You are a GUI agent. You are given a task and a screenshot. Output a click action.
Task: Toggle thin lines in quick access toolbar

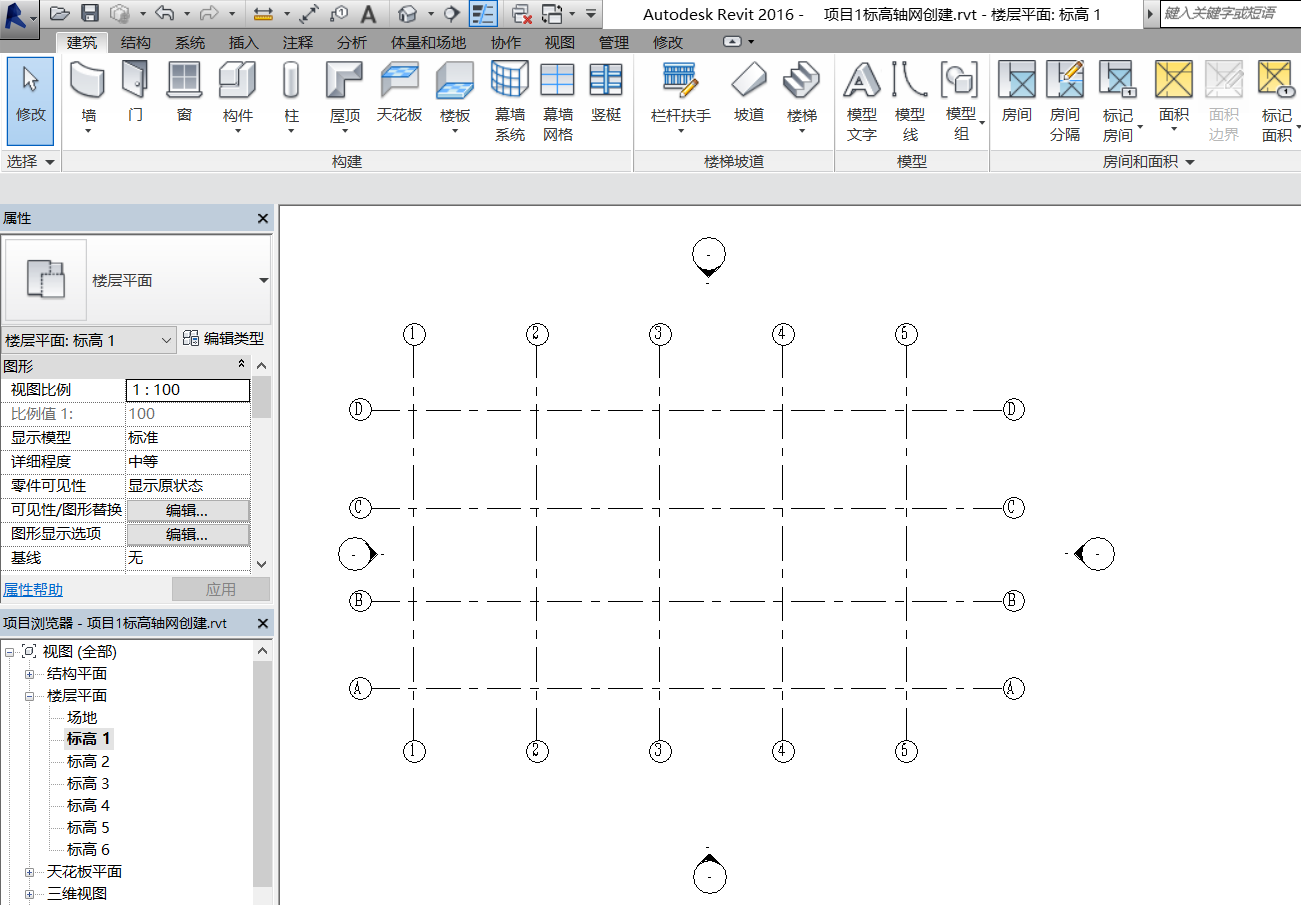click(x=483, y=14)
